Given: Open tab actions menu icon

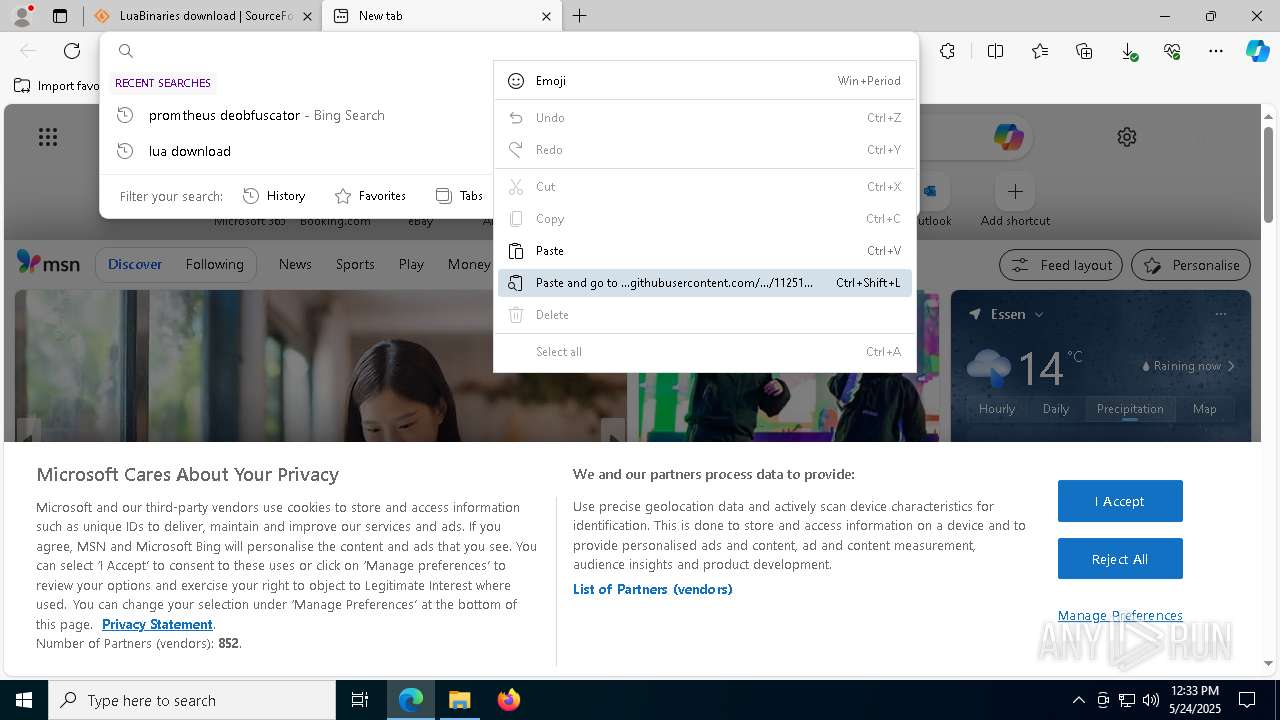Looking at the screenshot, I should coord(60,16).
